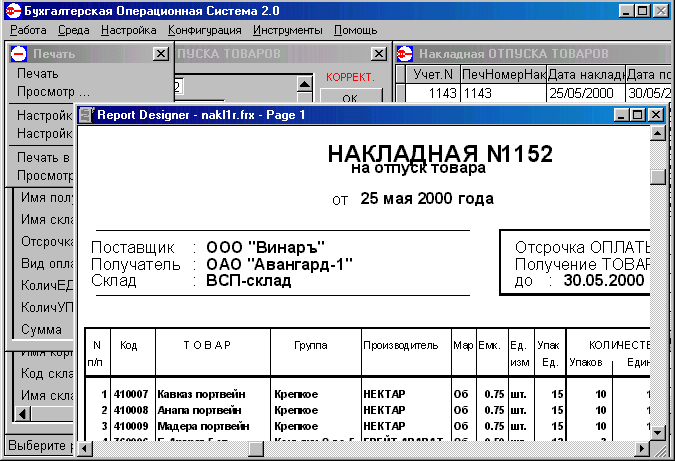Click the Производитель column header
675x461 pixels.
[400, 345]
